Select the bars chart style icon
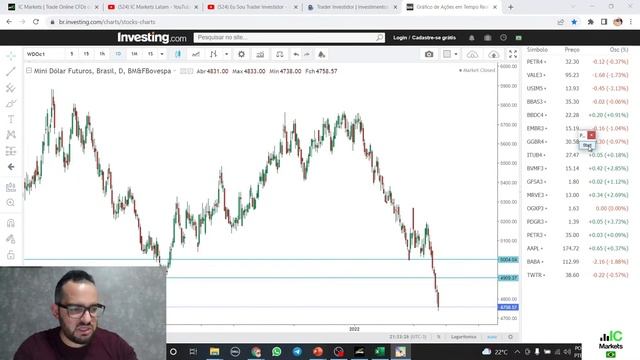 click(213, 54)
